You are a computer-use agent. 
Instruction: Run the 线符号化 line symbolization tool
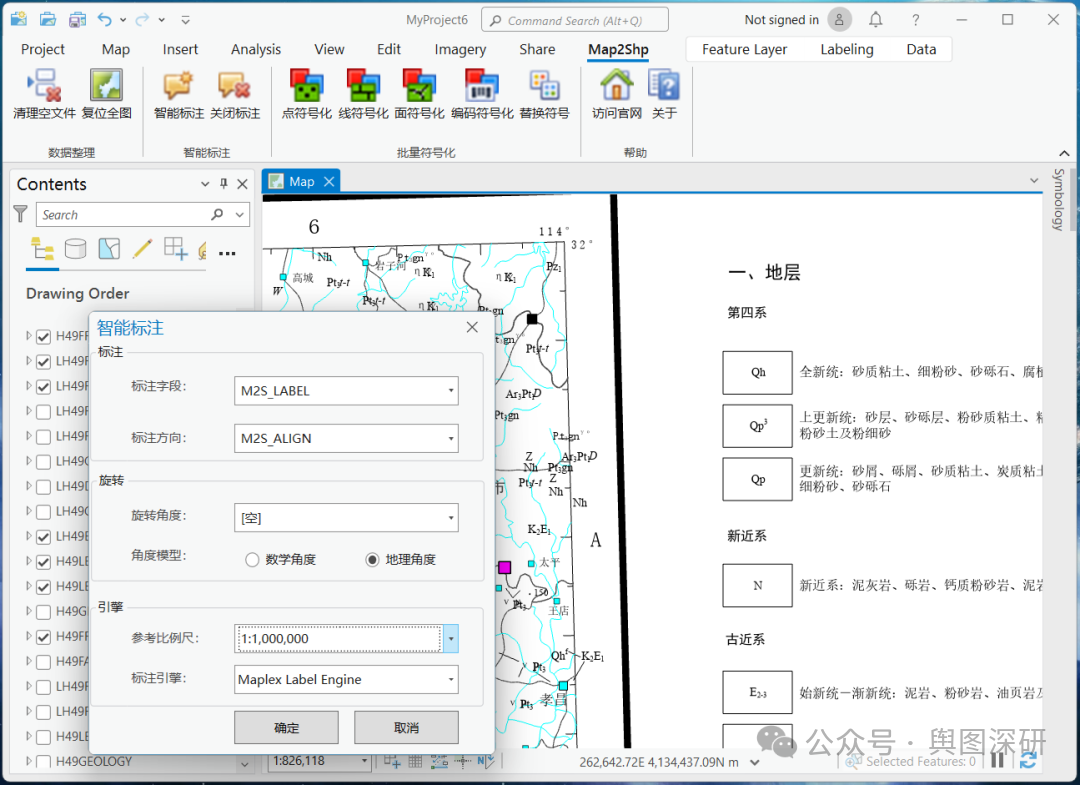(363, 86)
